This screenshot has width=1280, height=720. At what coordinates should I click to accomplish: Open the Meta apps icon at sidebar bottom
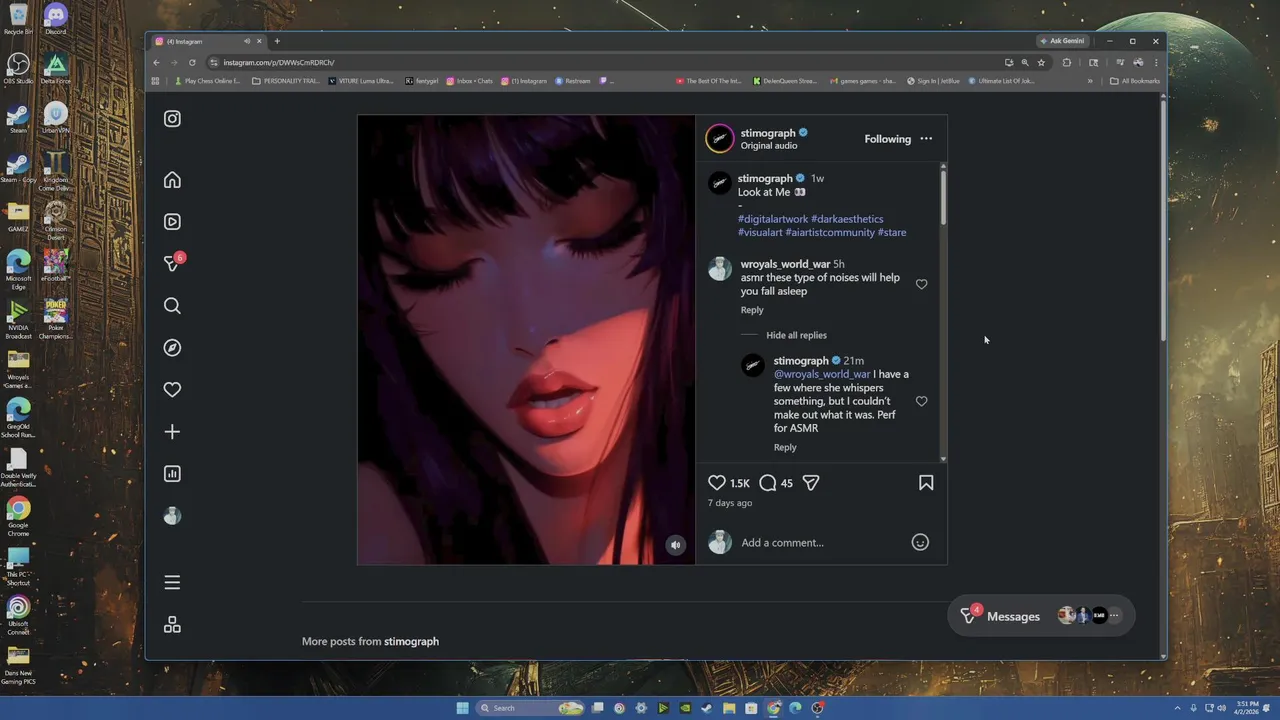(172, 625)
